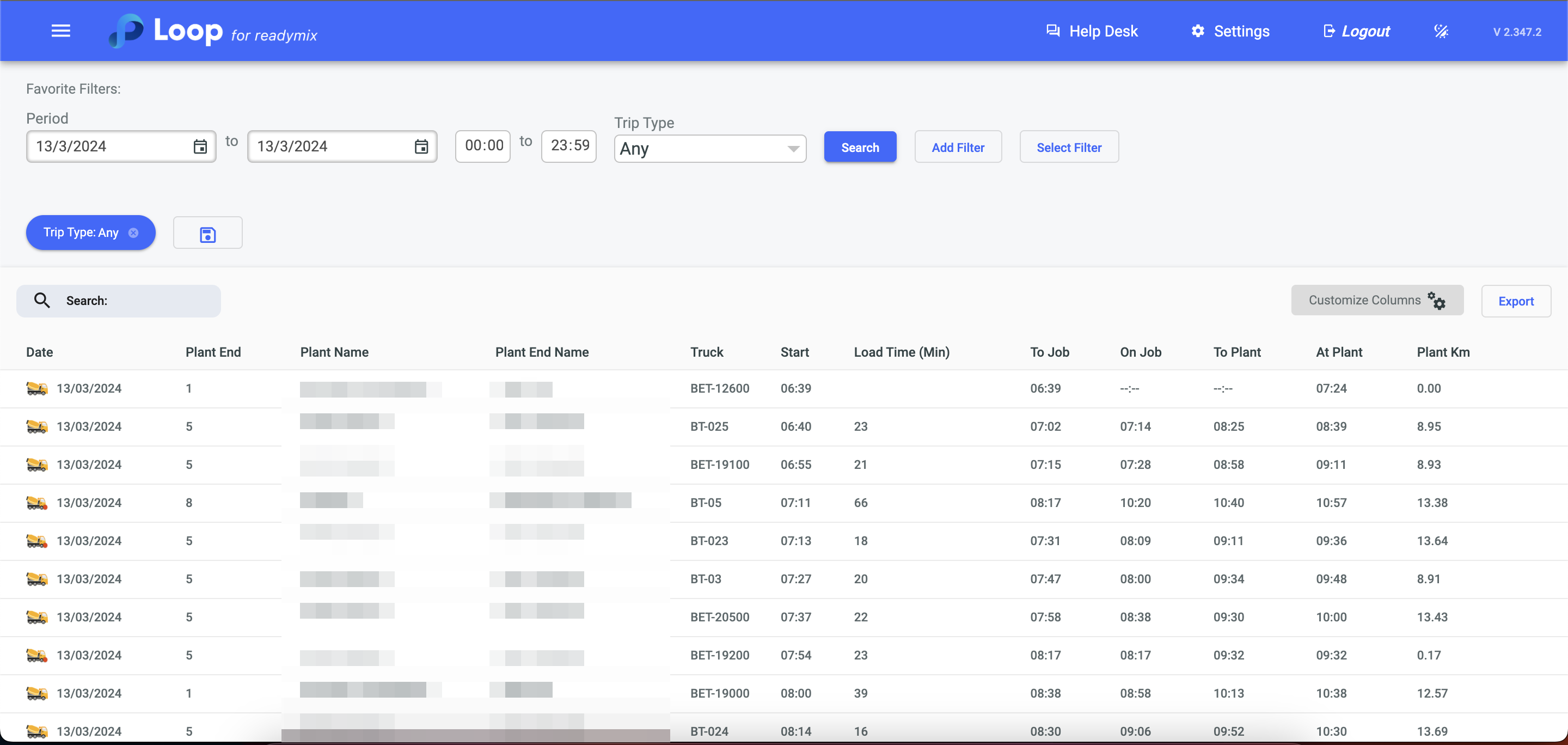Viewport: 1568px width, 745px height.
Task: Click truck icon on BT-05 row
Action: pos(36,503)
